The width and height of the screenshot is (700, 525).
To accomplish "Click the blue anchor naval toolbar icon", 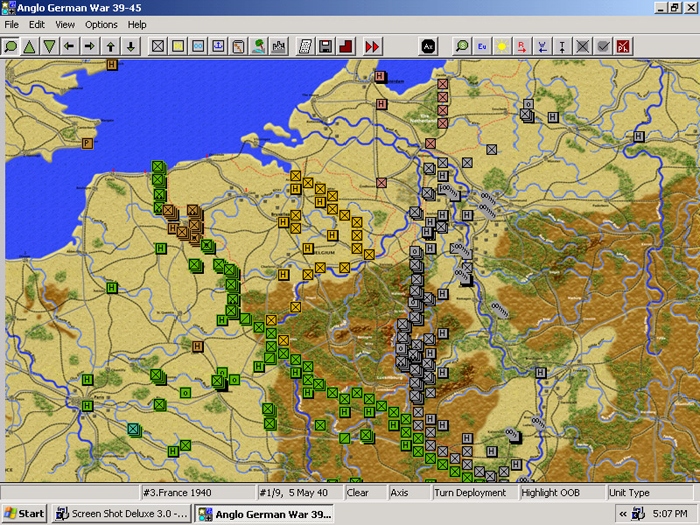I will point(218,46).
